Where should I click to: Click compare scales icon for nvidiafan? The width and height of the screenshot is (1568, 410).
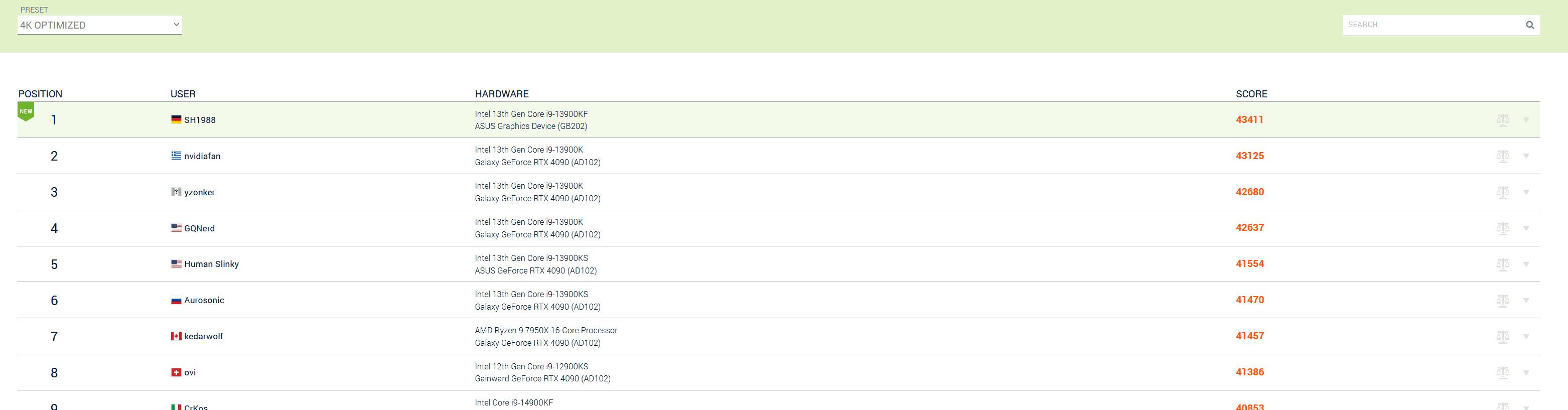pyautogui.click(x=1502, y=156)
